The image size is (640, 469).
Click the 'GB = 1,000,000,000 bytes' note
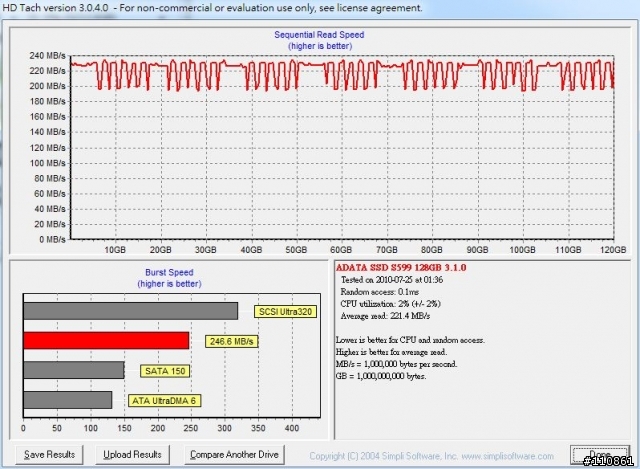point(381,376)
